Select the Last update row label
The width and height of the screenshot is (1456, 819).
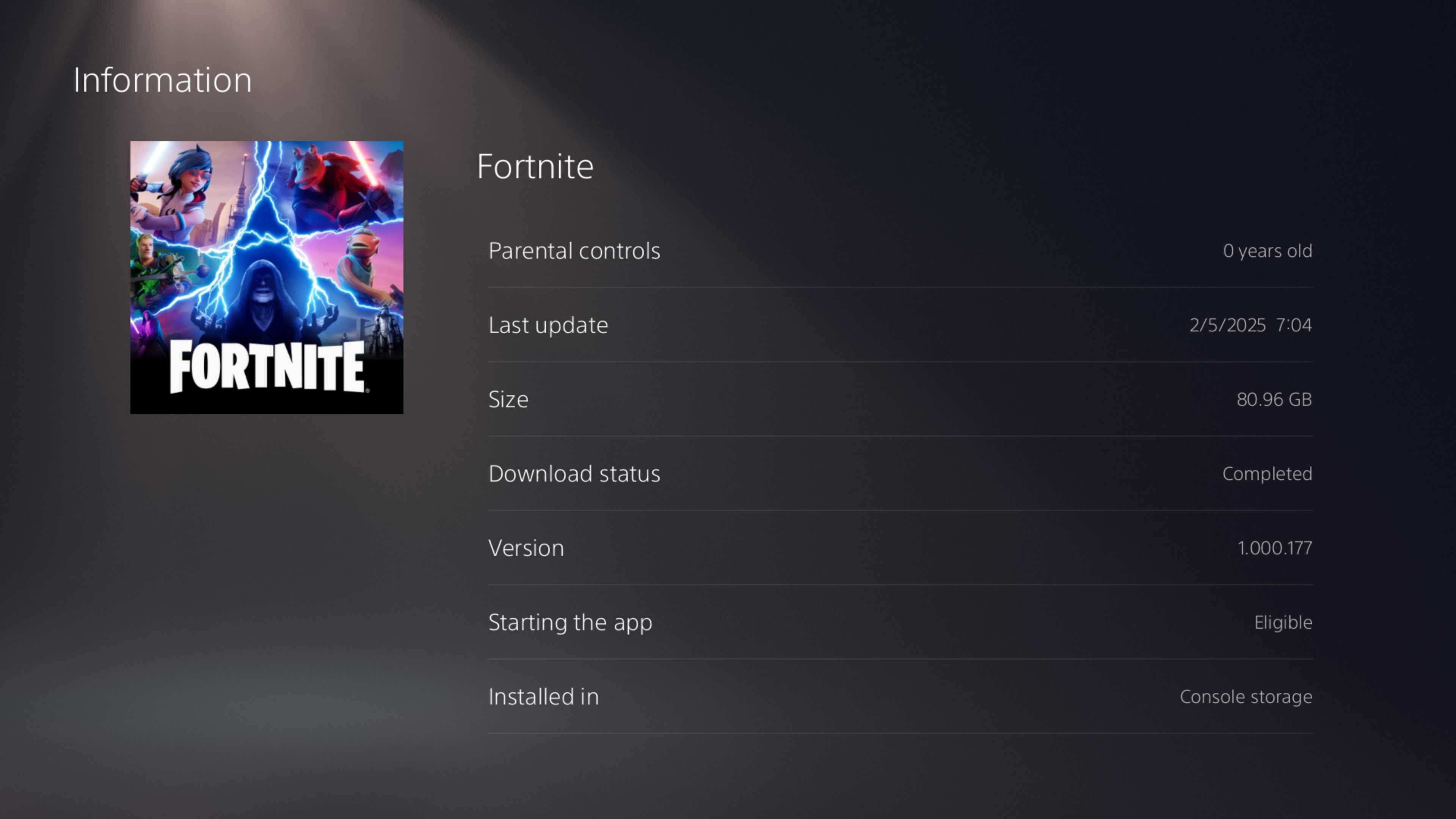coord(548,325)
